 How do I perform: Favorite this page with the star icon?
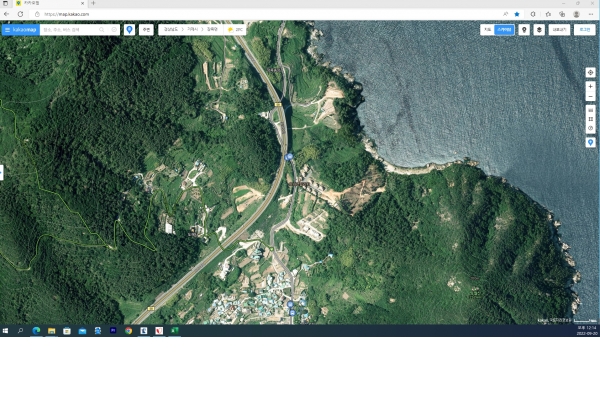(517, 14)
